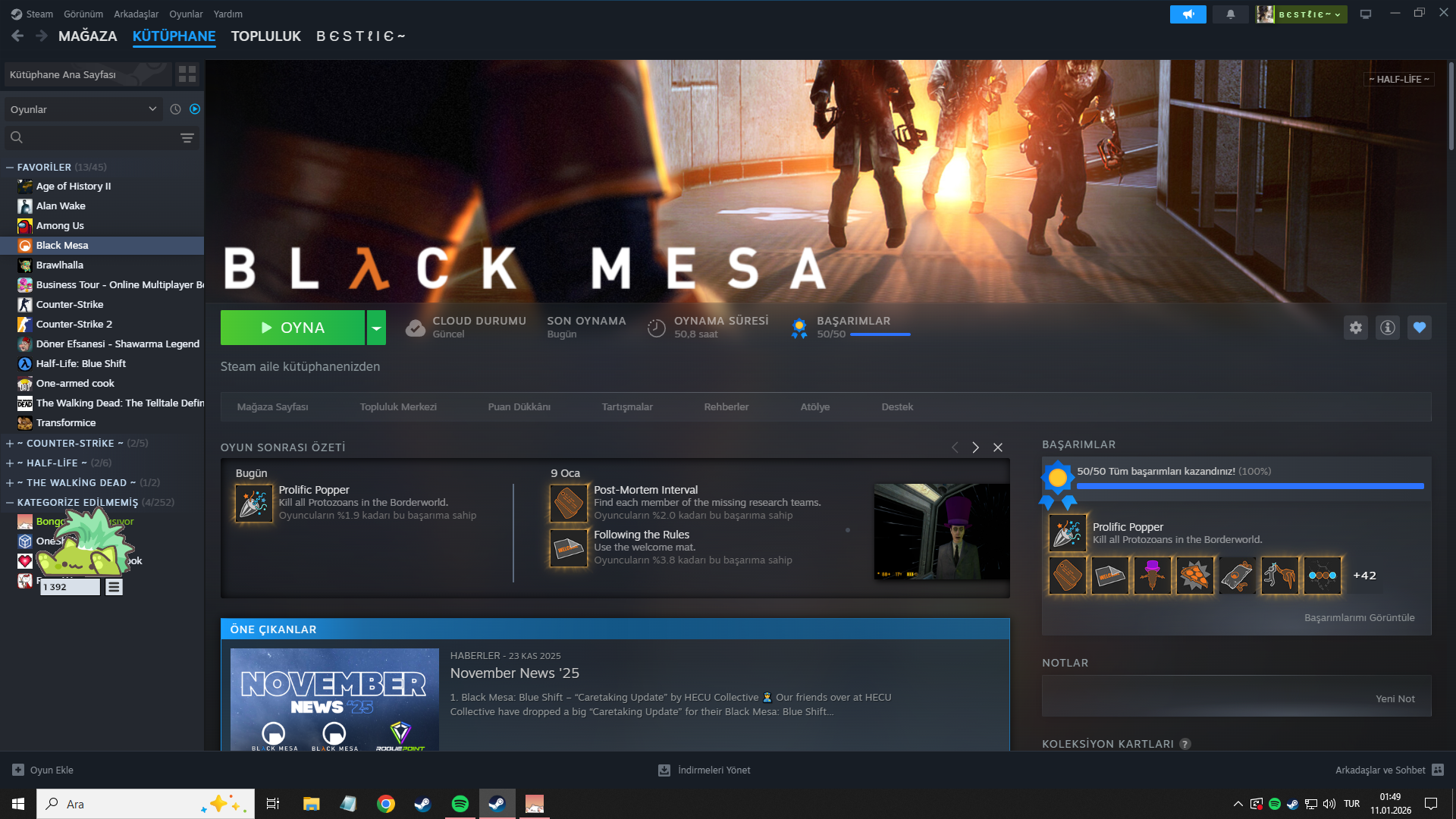Show next post-game summary page
The image size is (1456, 819).
click(x=976, y=447)
